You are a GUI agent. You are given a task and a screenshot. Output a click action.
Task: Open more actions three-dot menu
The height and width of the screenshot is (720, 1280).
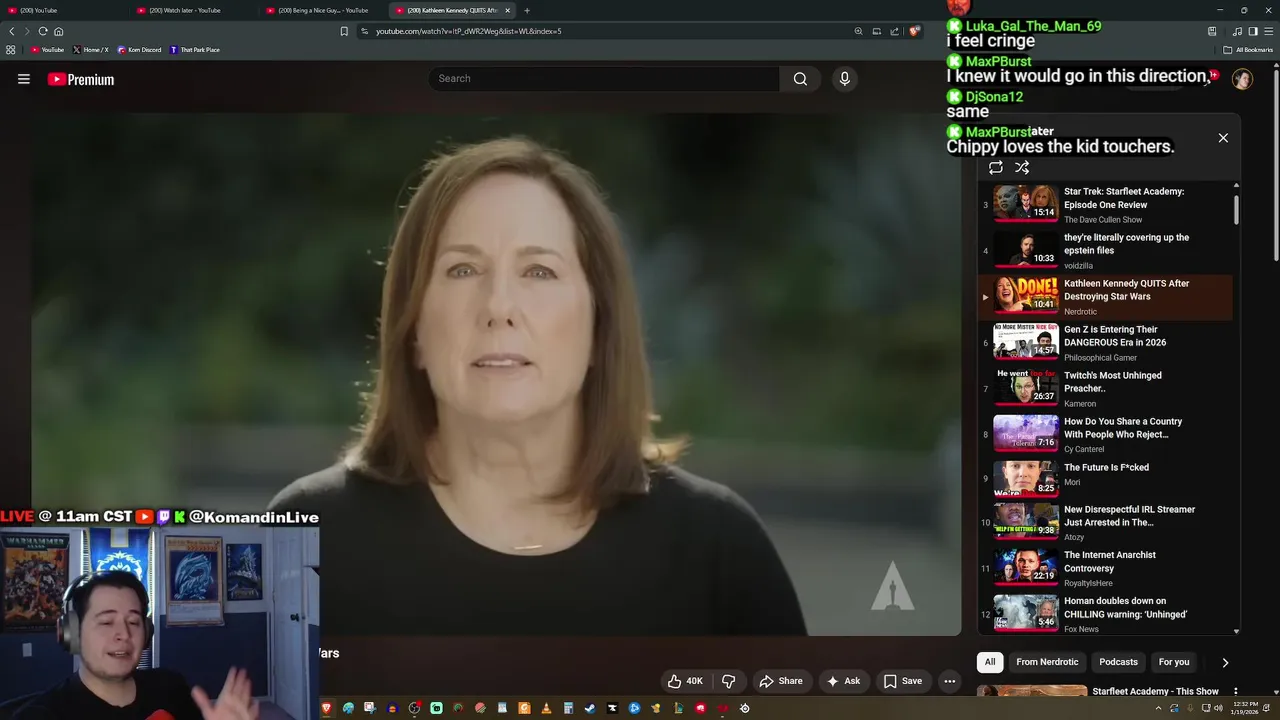(x=950, y=681)
